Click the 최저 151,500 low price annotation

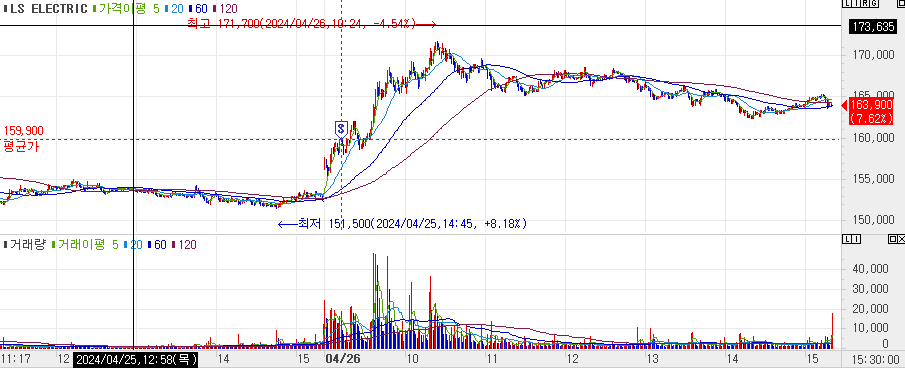coord(403,223)
